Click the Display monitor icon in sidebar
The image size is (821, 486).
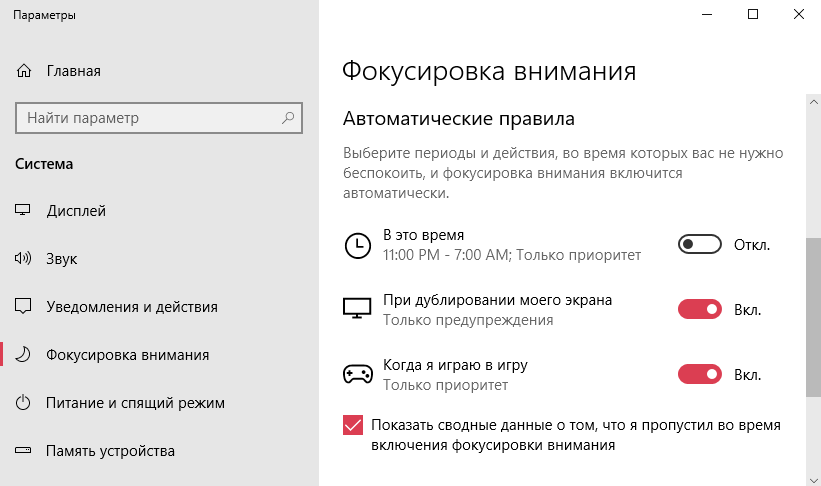pyautogui.click(x=23, y=210)
